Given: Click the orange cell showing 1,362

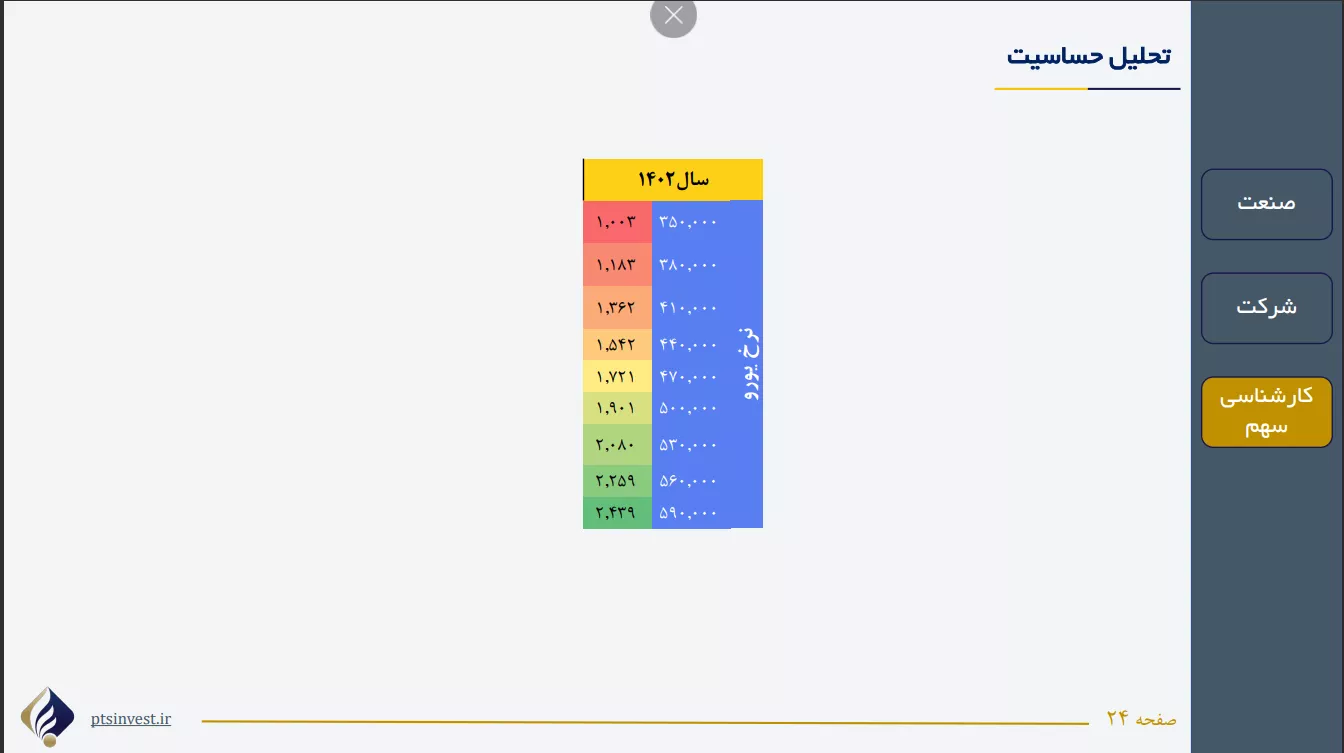Looking at the screenshot, I should pos(617,308).
